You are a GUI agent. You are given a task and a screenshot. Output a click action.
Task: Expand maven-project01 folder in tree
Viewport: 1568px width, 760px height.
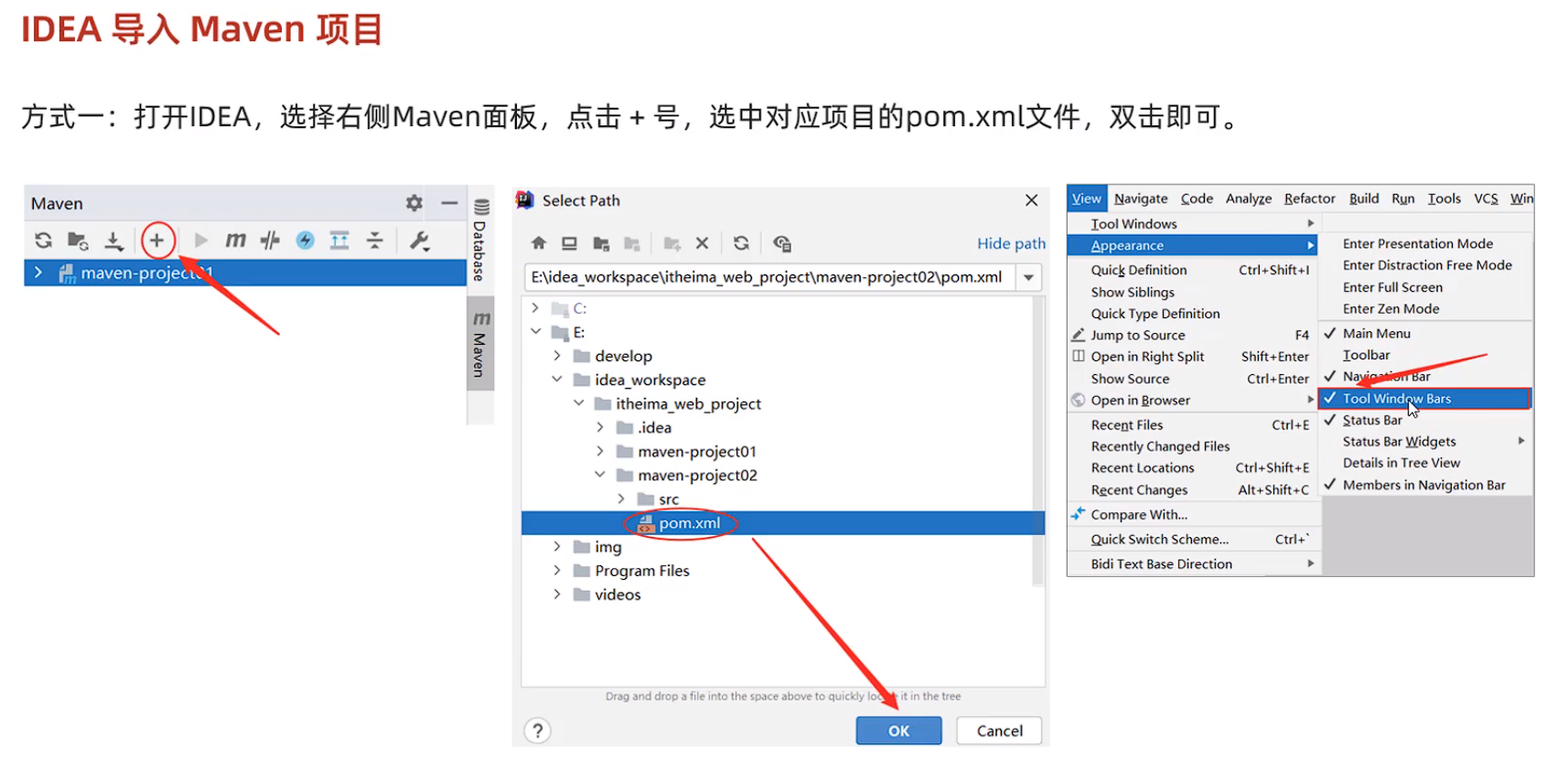point(600,451)
